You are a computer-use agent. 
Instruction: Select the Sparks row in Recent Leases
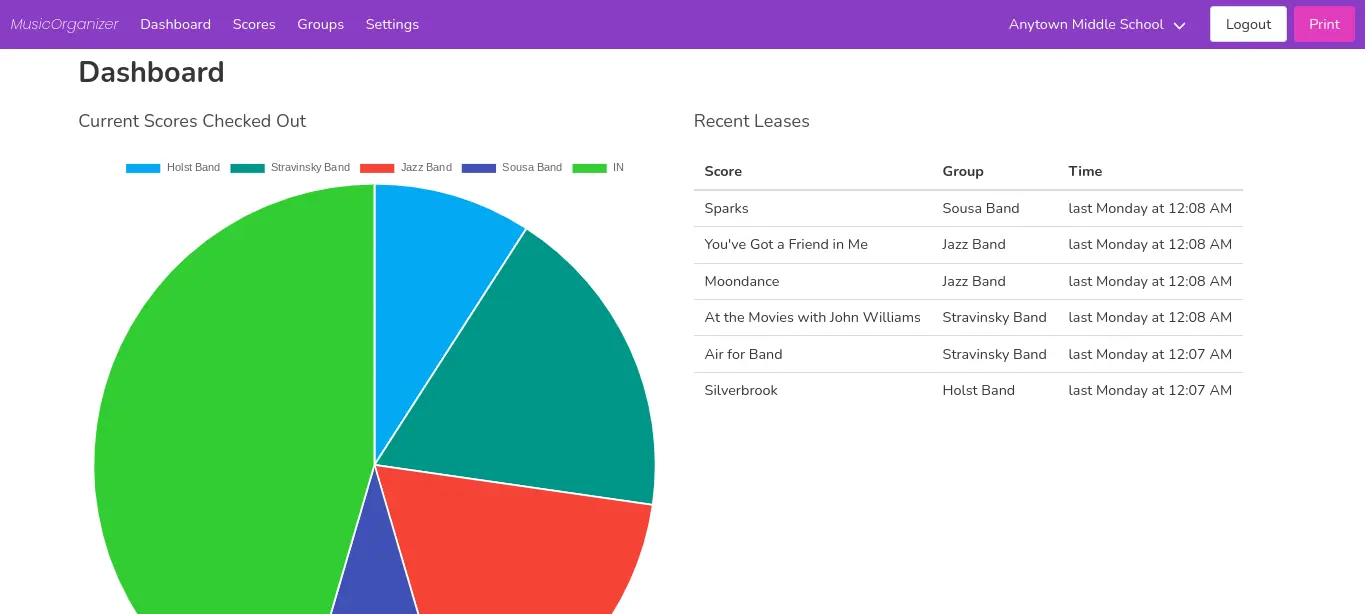point(726,208)
